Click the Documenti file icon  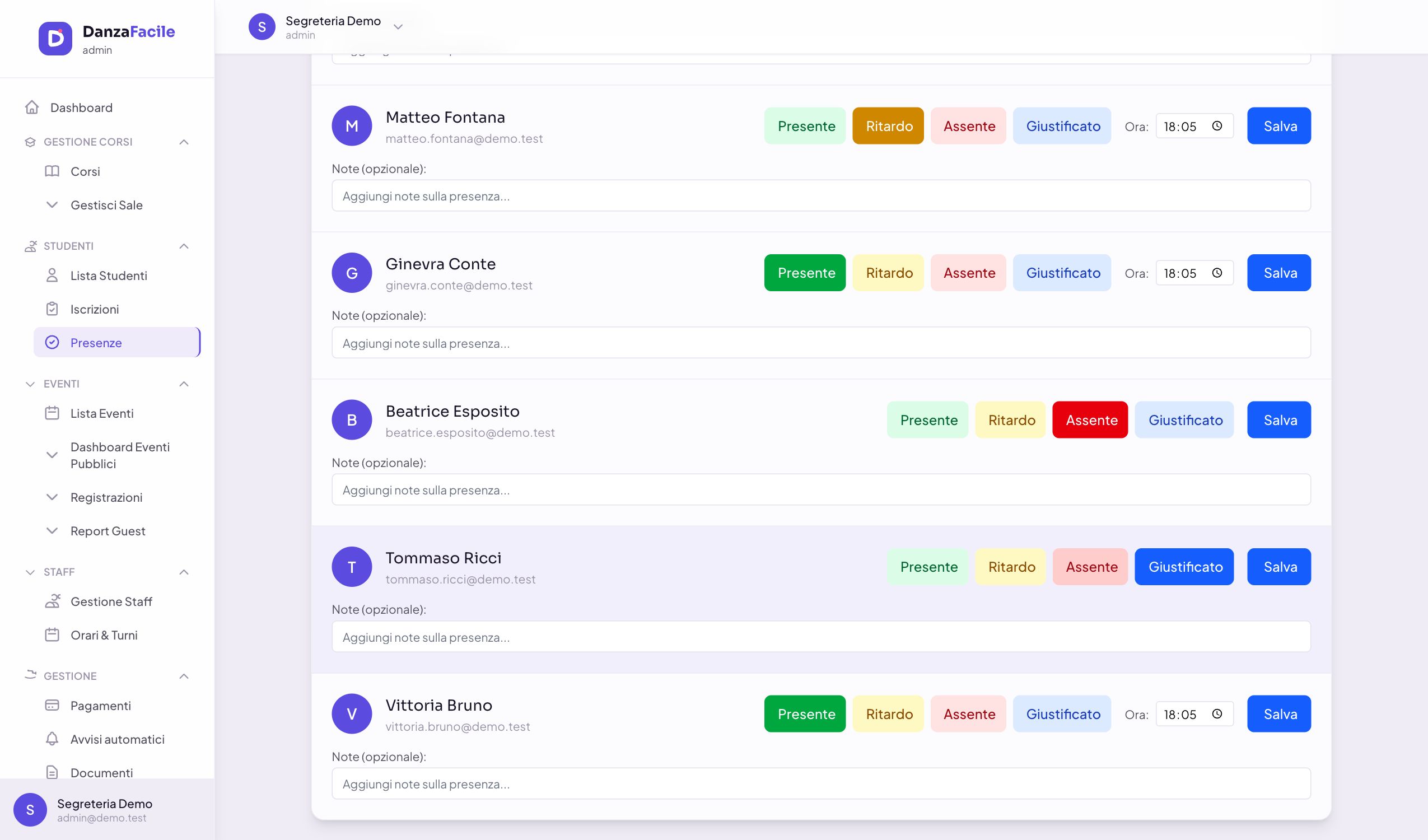tap(52, 773)
